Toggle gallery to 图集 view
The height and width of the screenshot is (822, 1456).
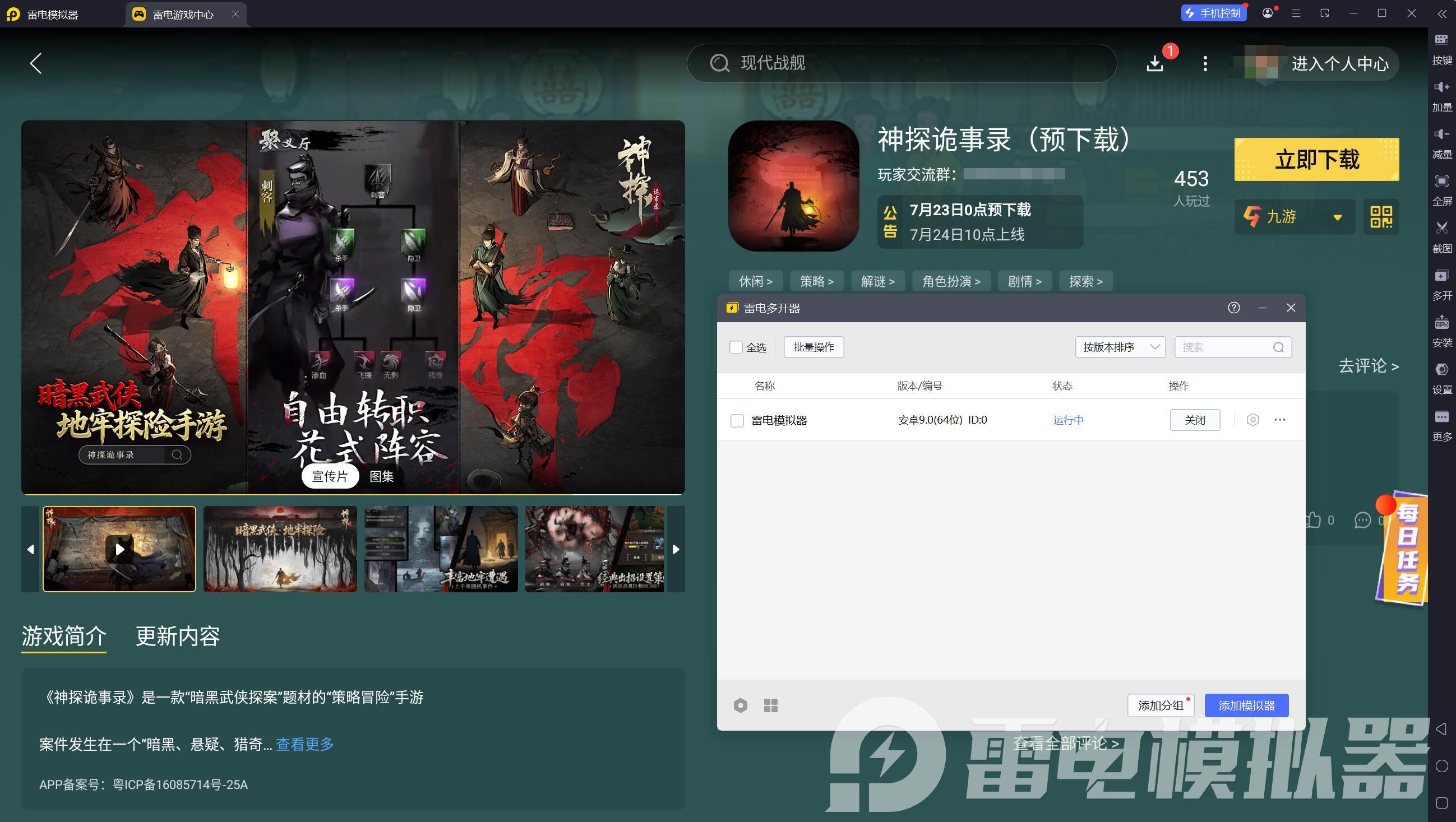[382, 476]
